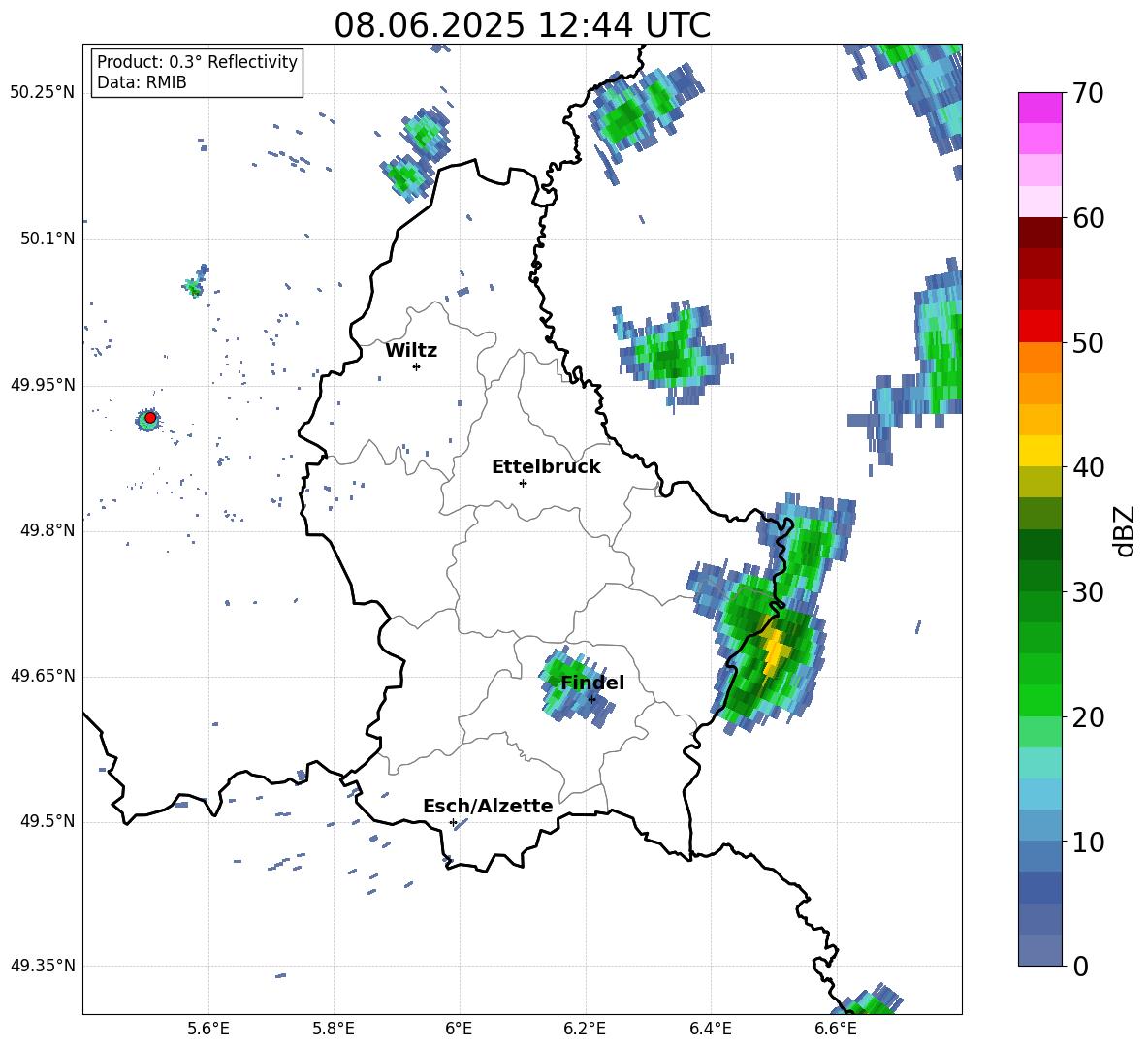Click the Esch/Alzette city label
The width and height of the screenshot is (1148, 1048).
coord(489,806)
